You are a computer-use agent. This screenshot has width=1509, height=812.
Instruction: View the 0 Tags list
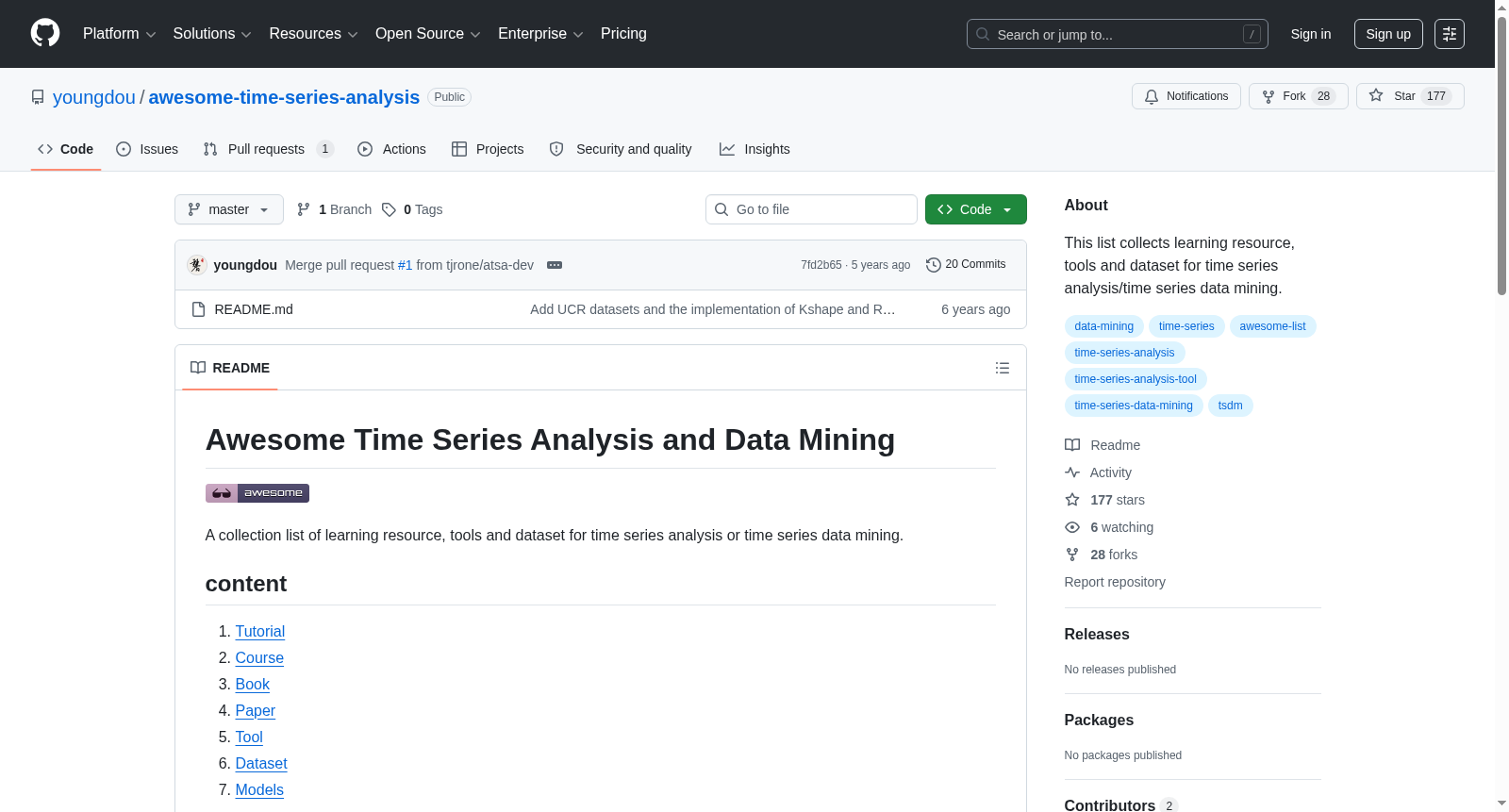pyautogui.click(x=412, y=209)
